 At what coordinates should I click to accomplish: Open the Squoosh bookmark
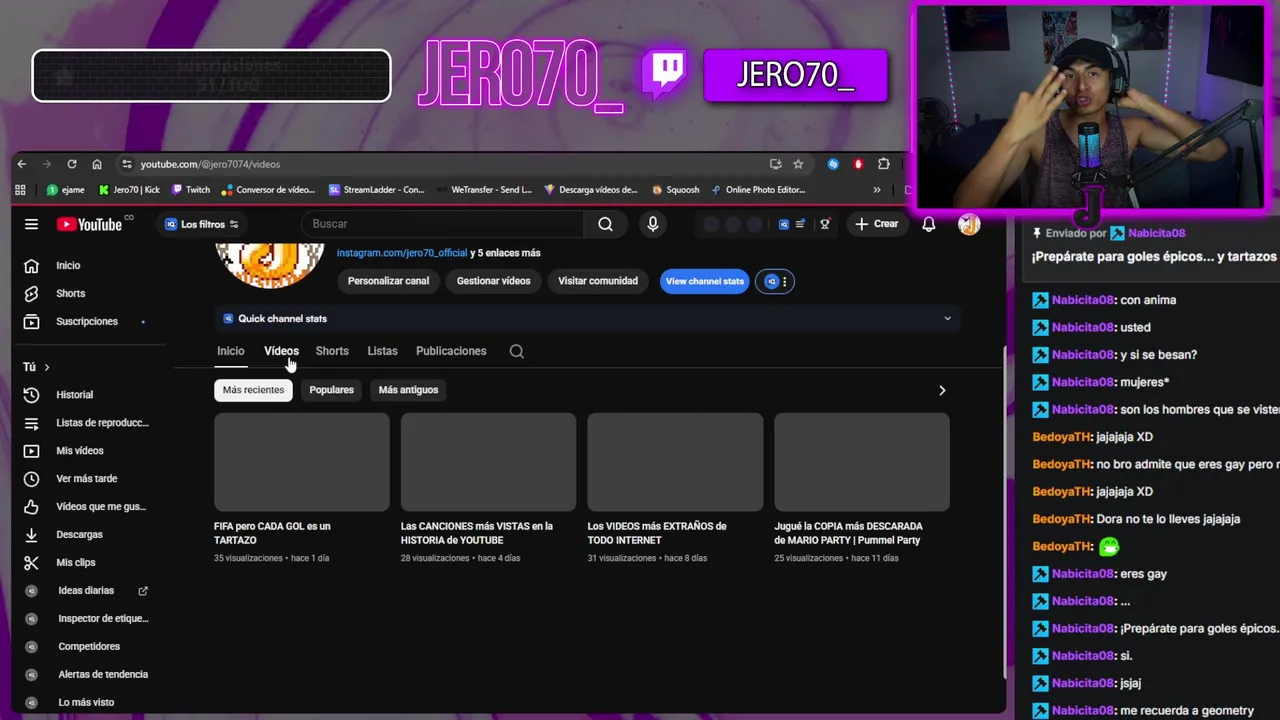[x=676, y=190]
